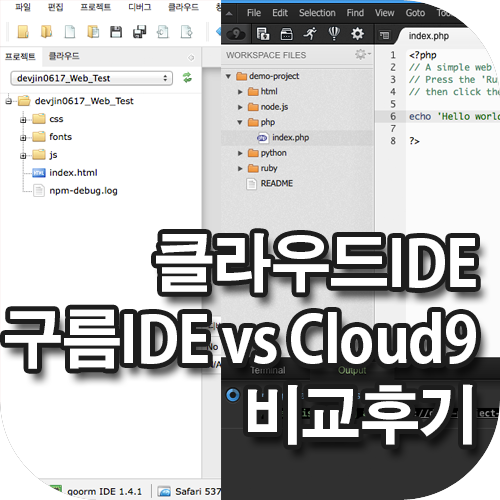
Task: Open the Goto menu in Cloud9
Action: click(x=415, y=13)
